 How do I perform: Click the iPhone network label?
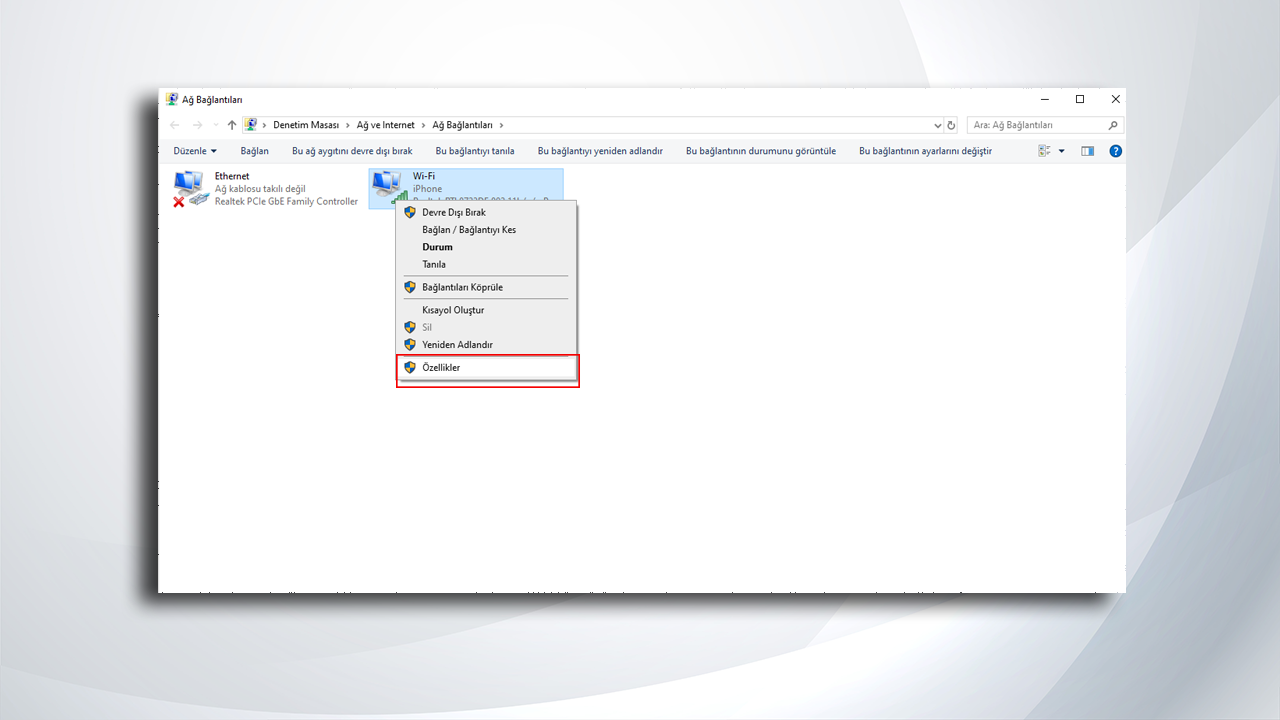[427, 189]
